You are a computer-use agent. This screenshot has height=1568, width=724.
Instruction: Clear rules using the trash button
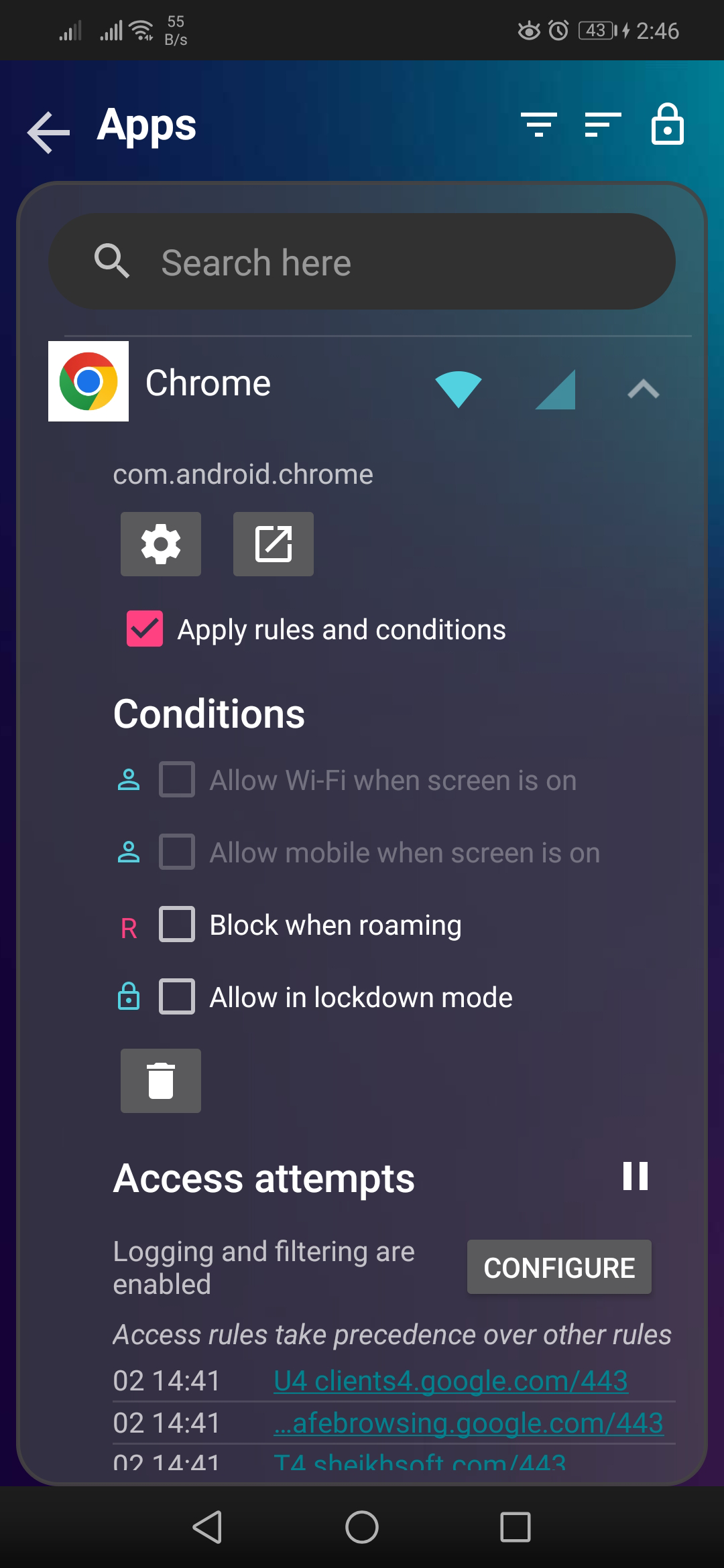coord(161,1080)
